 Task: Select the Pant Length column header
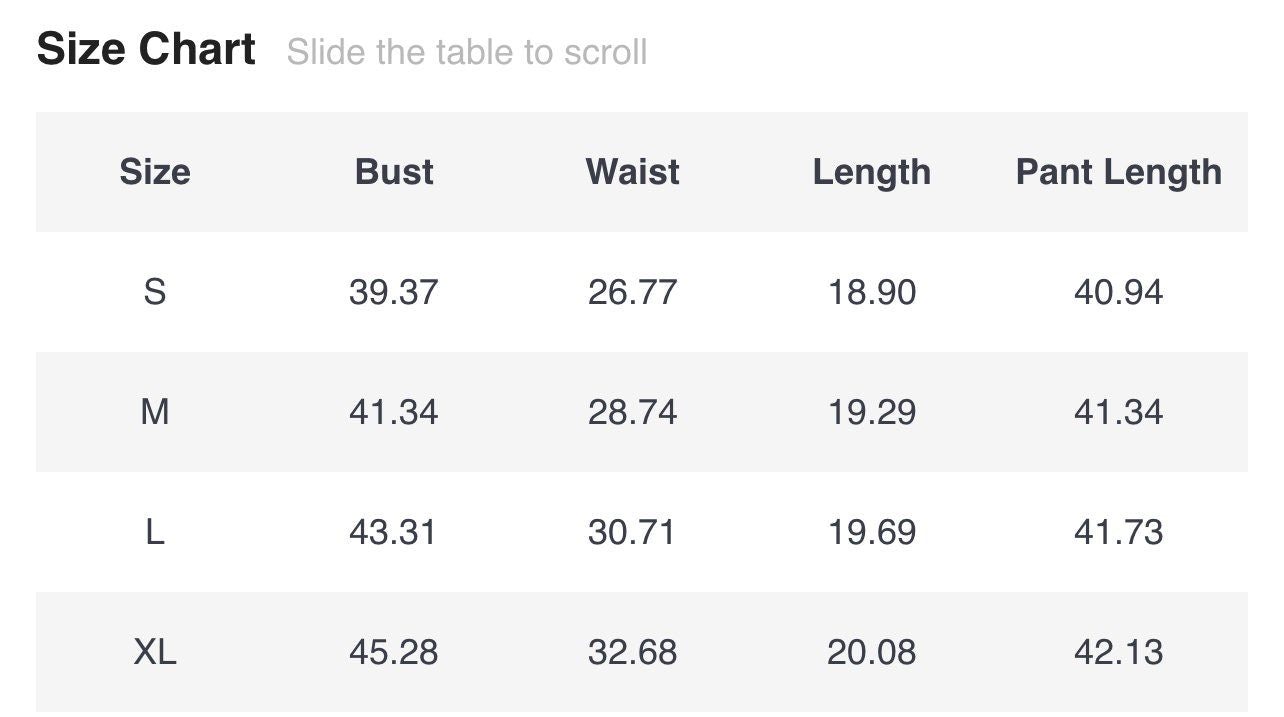click(x=1118, y=172)
